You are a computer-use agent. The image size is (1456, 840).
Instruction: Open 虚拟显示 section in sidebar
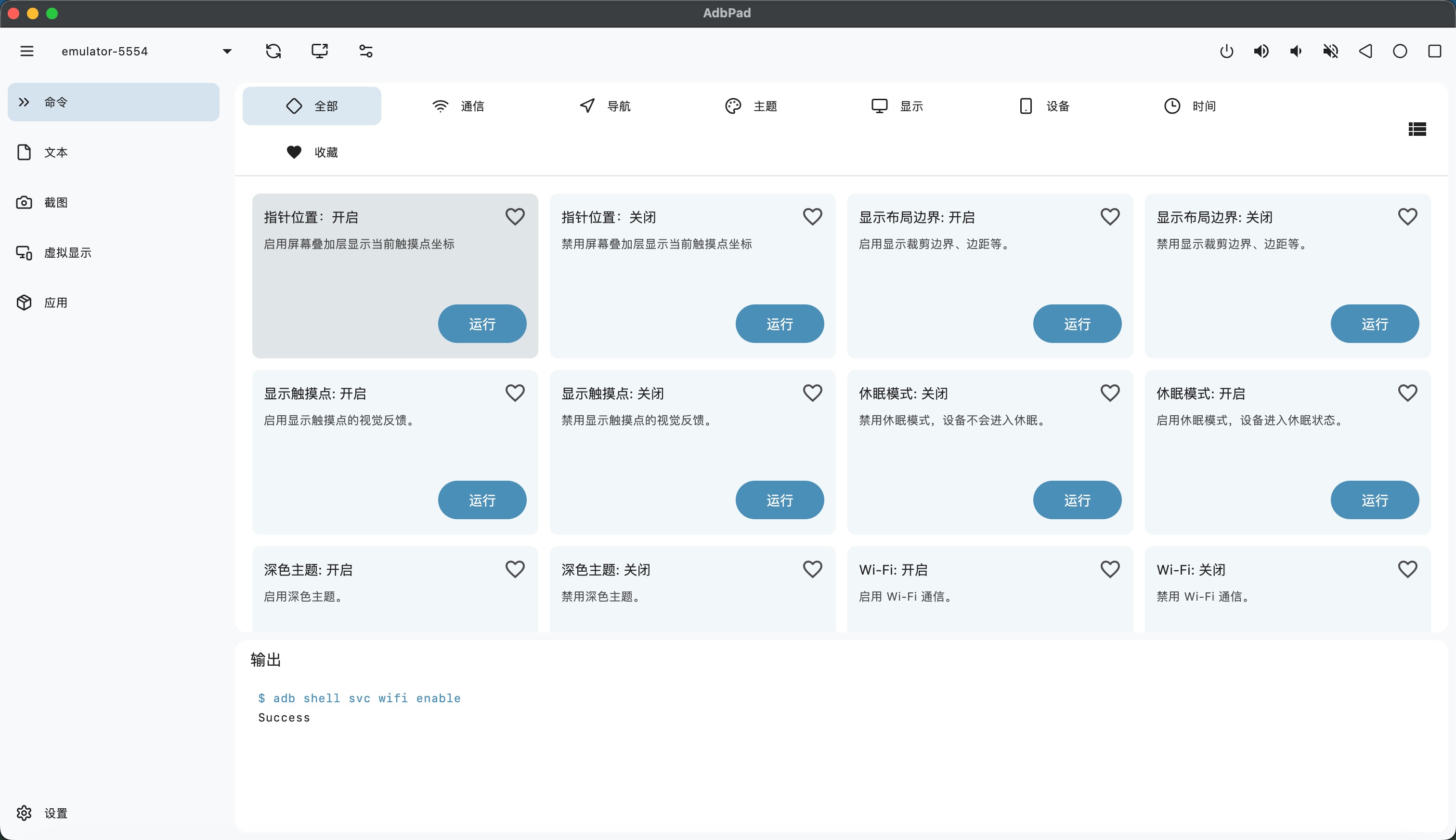(x=114, y=253)
